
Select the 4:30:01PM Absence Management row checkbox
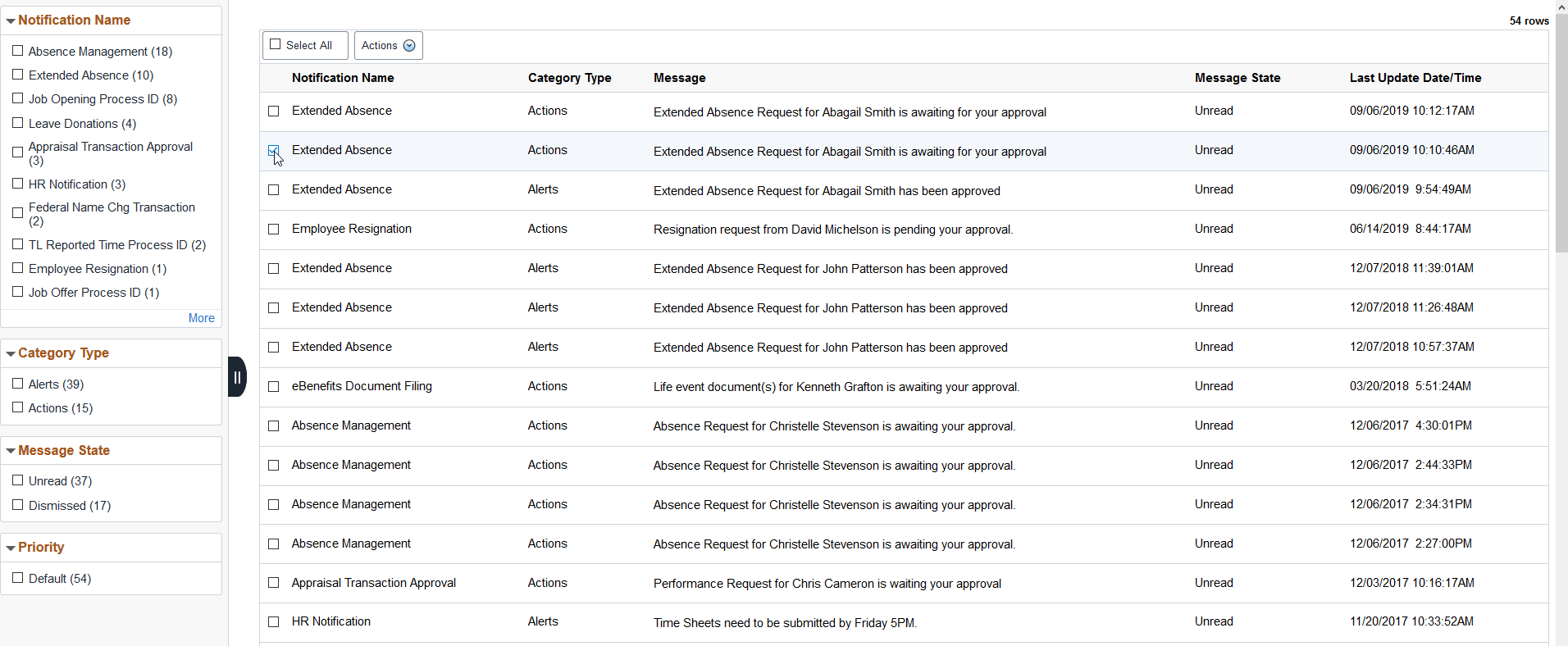274,425
